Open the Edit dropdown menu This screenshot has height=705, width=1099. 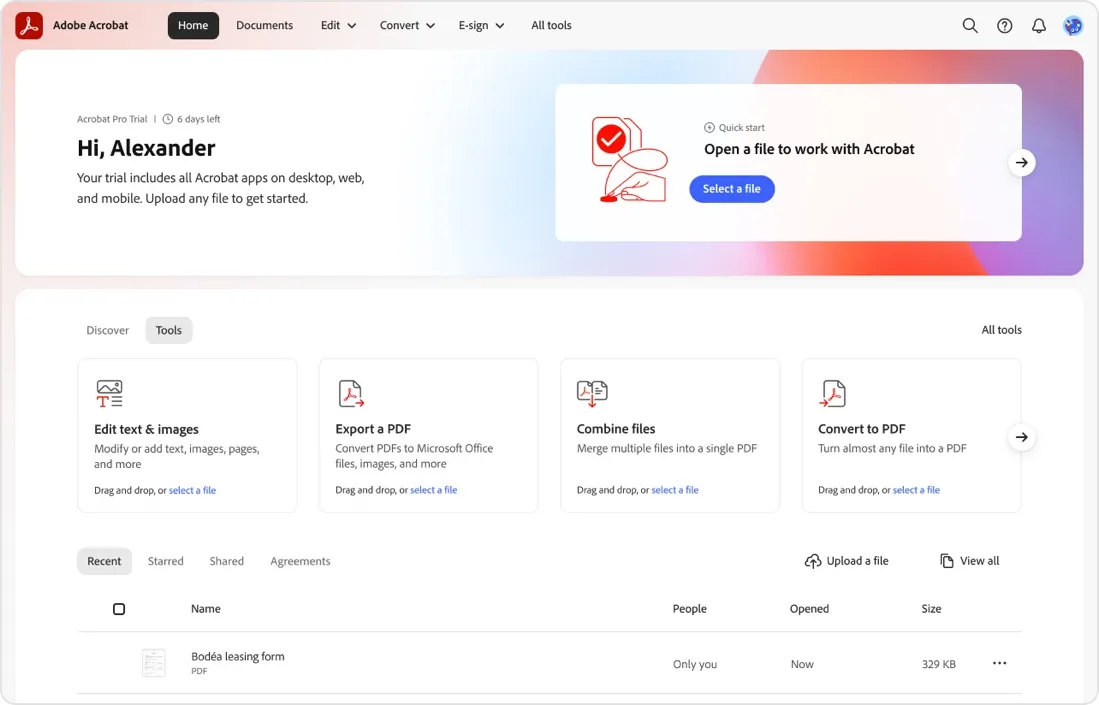(x=337, y=25)
